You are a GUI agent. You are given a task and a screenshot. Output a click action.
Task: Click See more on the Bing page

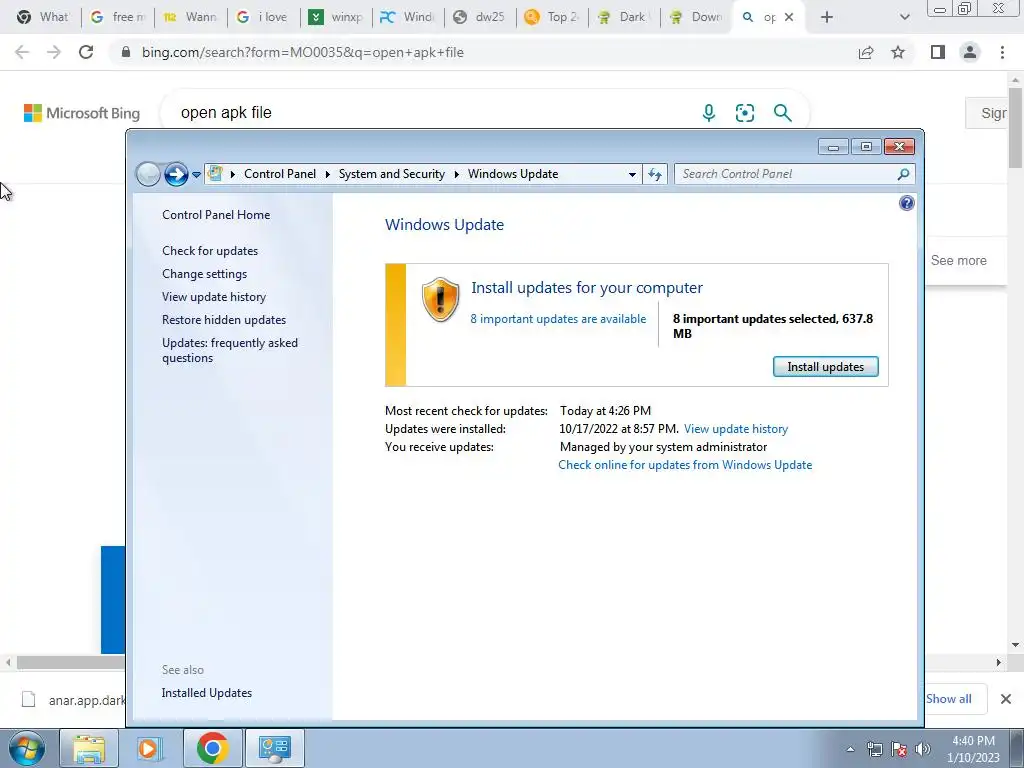(x=958, y=260)
